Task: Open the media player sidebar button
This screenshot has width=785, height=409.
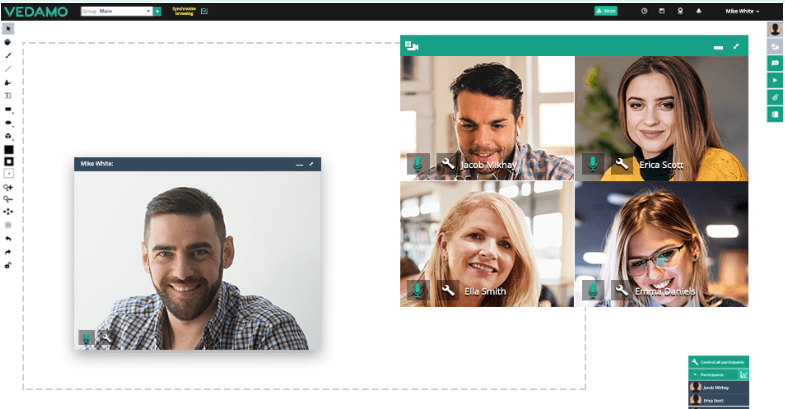Action: [x=775, y=80]
